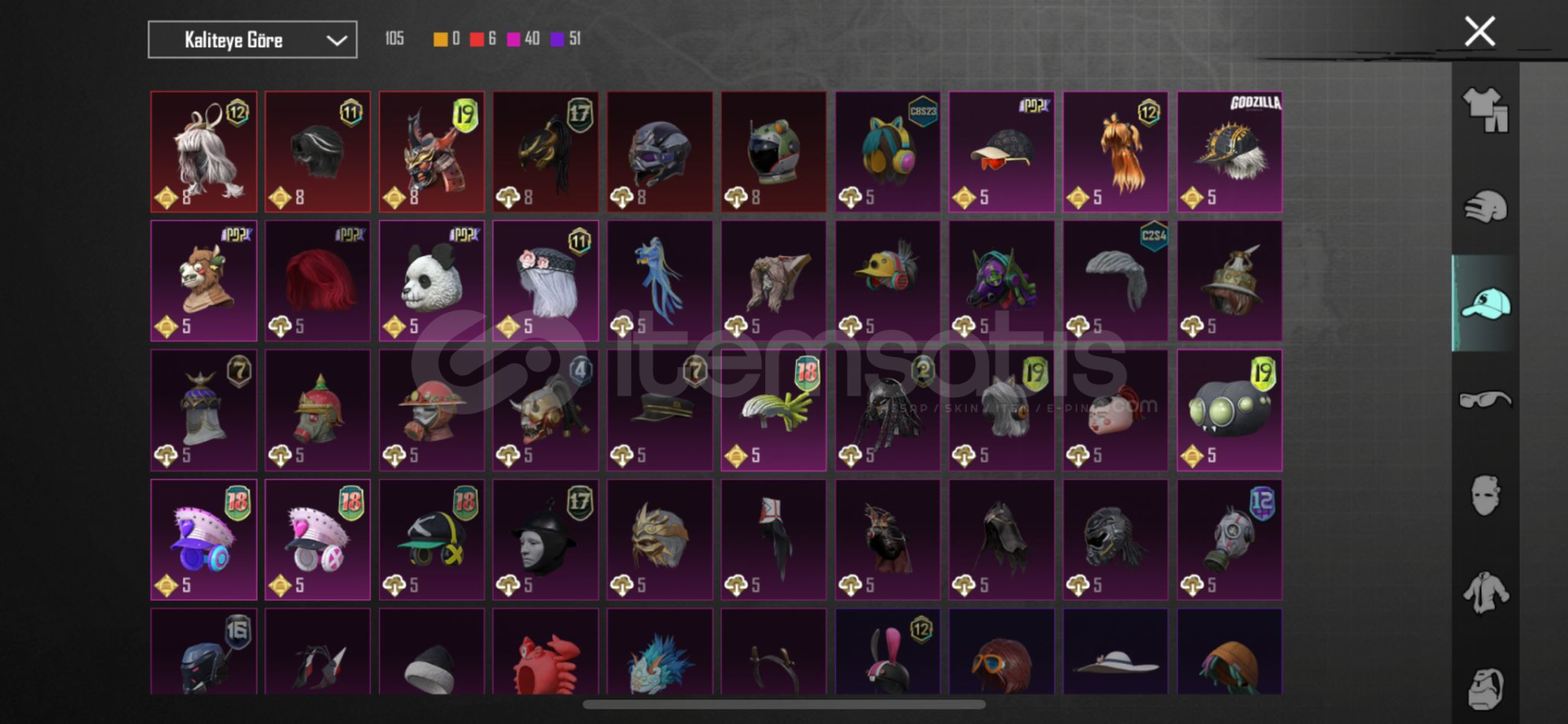Choose the red crab hat item
The width and height of the screenshot is (1568, 724).
(x=546, y=651)
